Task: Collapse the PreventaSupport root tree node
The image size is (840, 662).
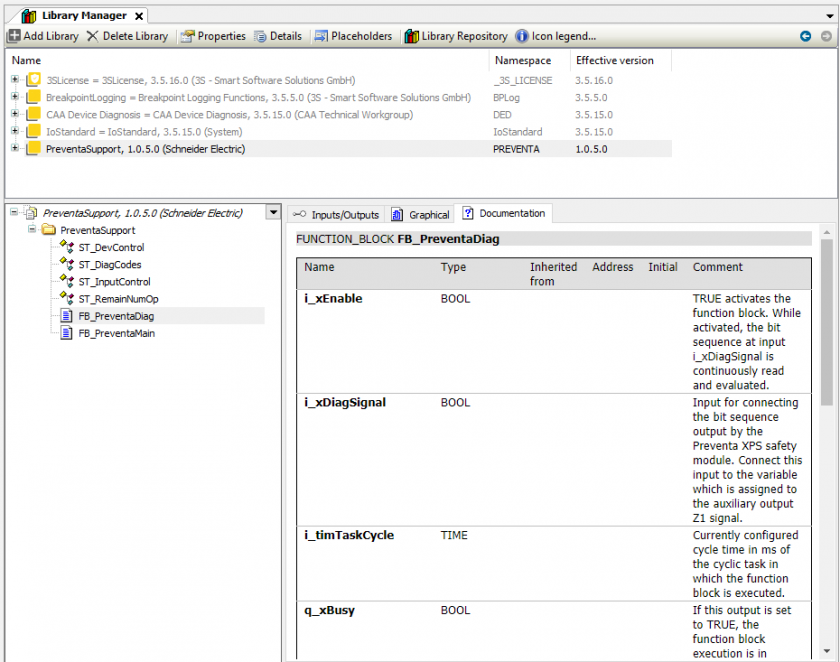Action: click(14, 213)
